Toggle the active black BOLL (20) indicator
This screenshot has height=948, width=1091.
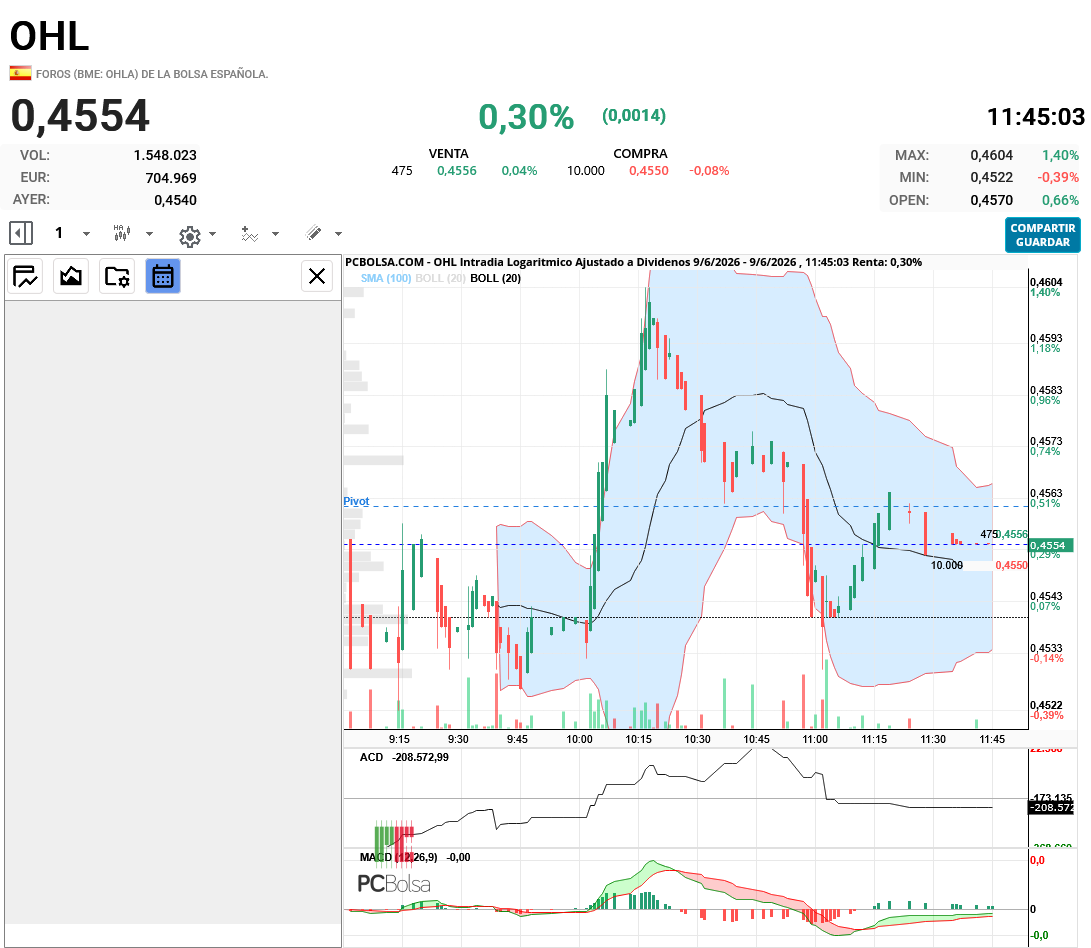pyautogui.click(x=495, y=278)
